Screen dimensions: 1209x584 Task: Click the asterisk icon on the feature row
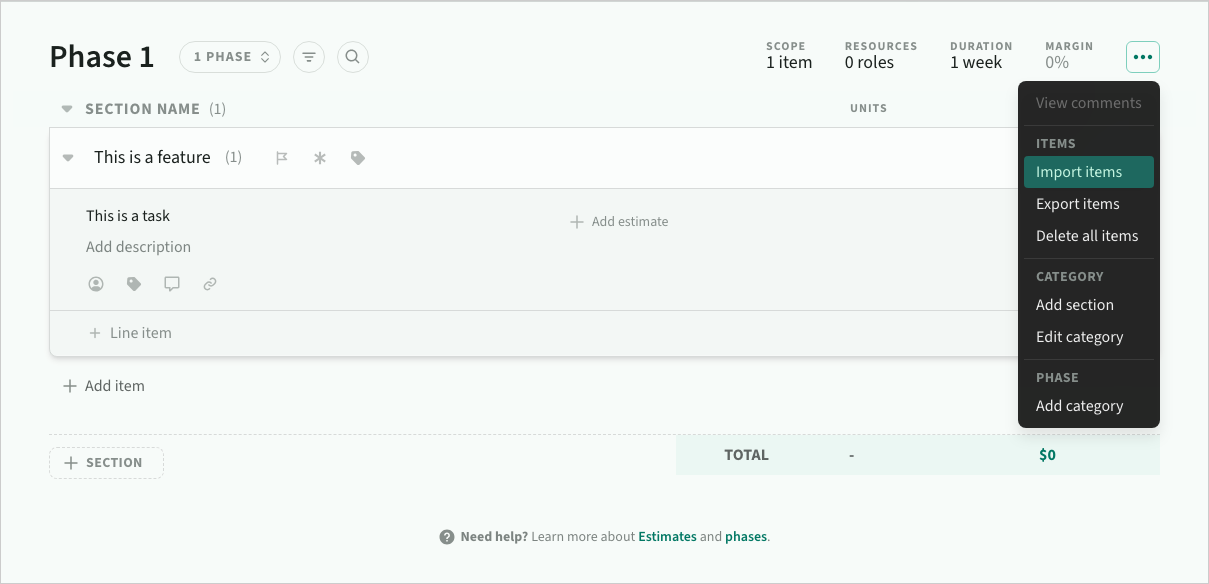pos(320,158)
